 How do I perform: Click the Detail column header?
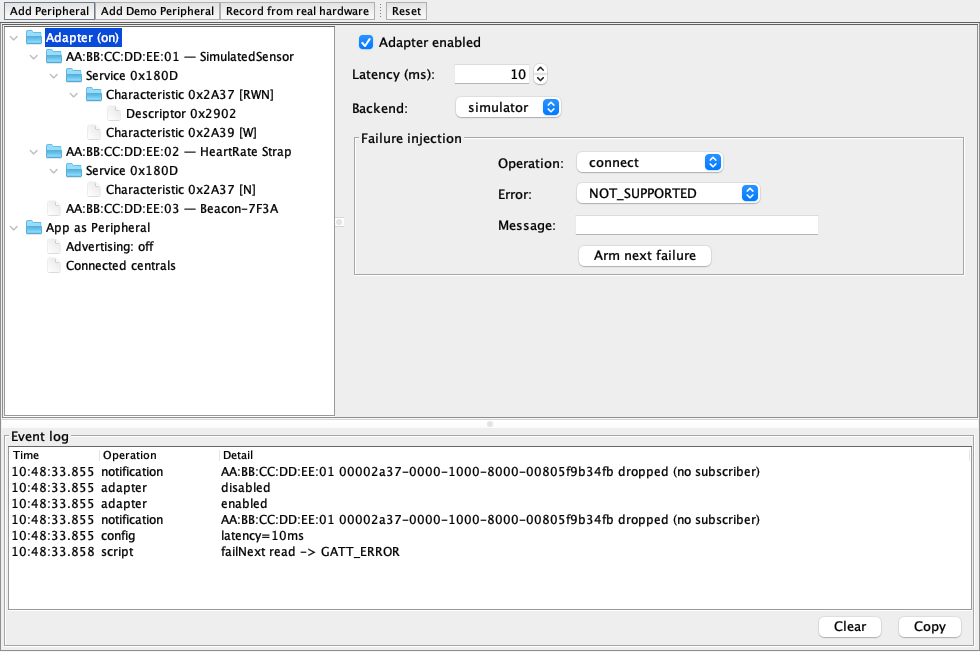coord(594,455)
